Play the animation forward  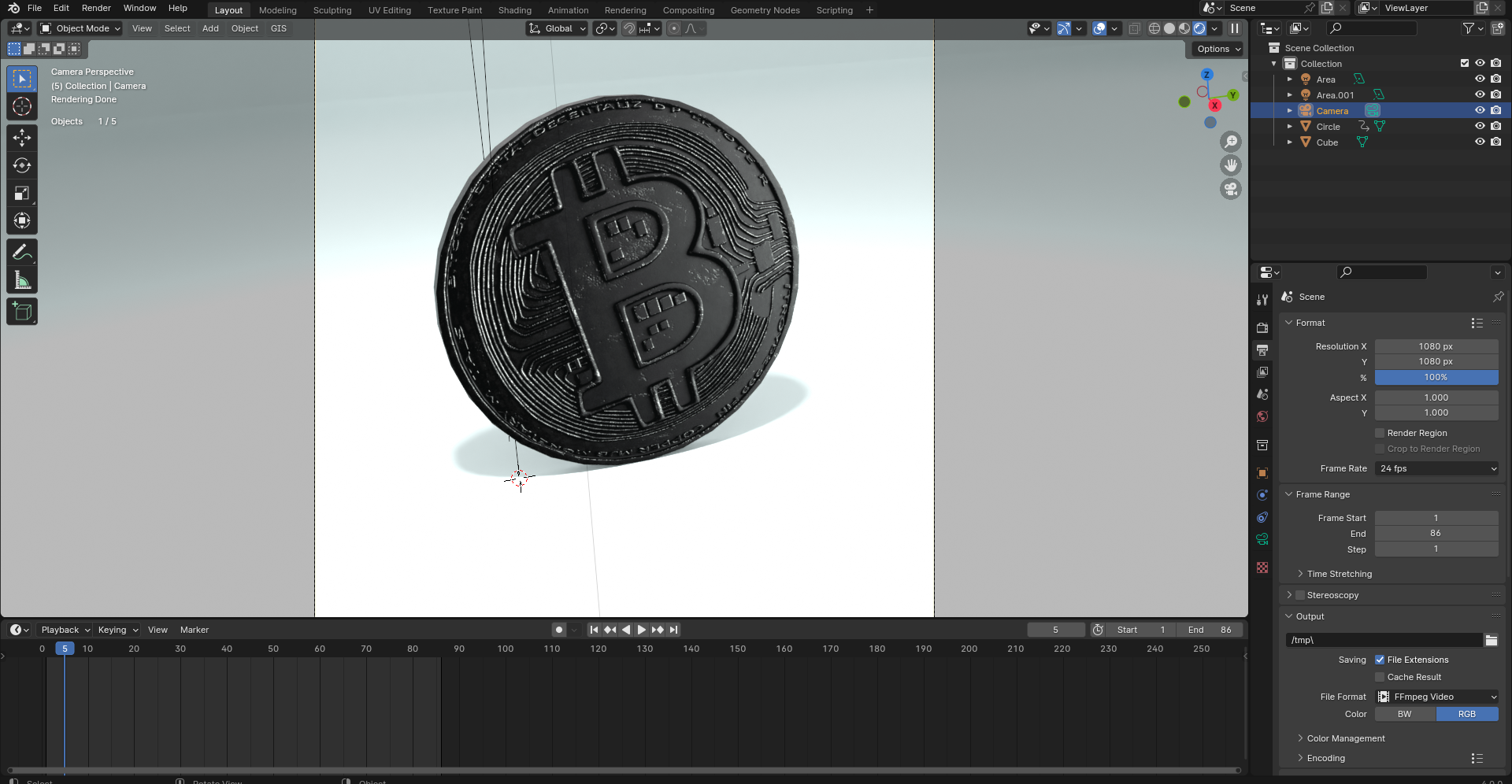[641, 630]
